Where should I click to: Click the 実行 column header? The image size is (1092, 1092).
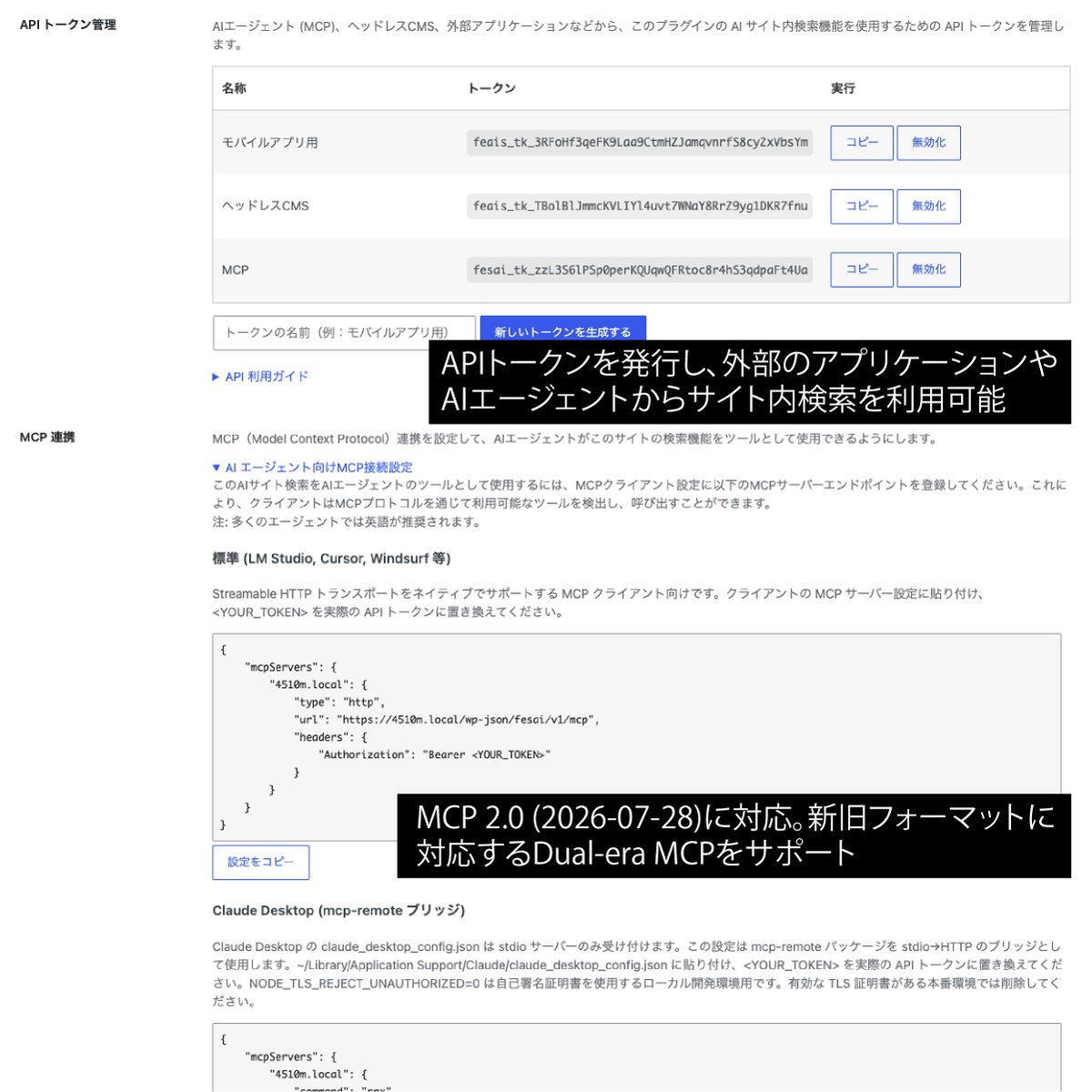pyautogui.click(x=843, y=88)
